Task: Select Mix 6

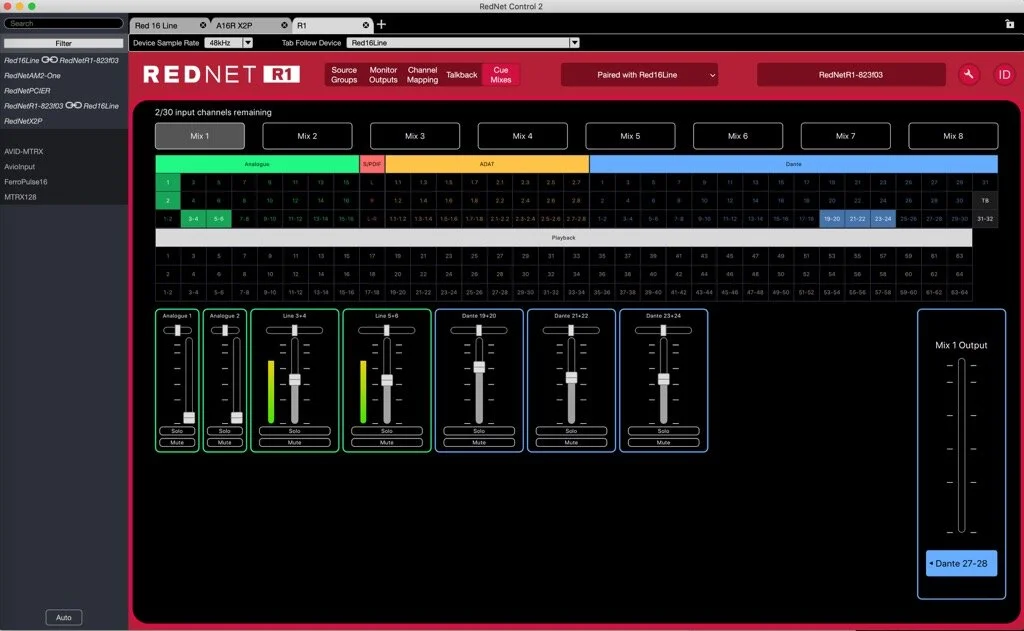Action: click(x=738, y=136)
